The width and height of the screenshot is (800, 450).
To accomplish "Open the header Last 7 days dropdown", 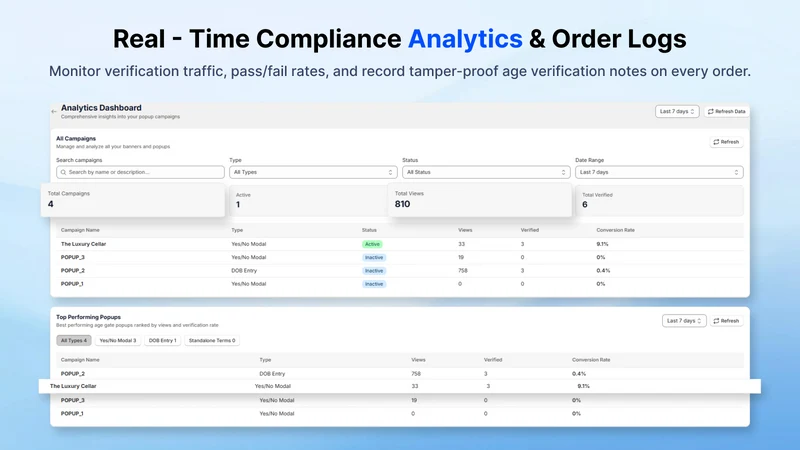I will 677,111.
